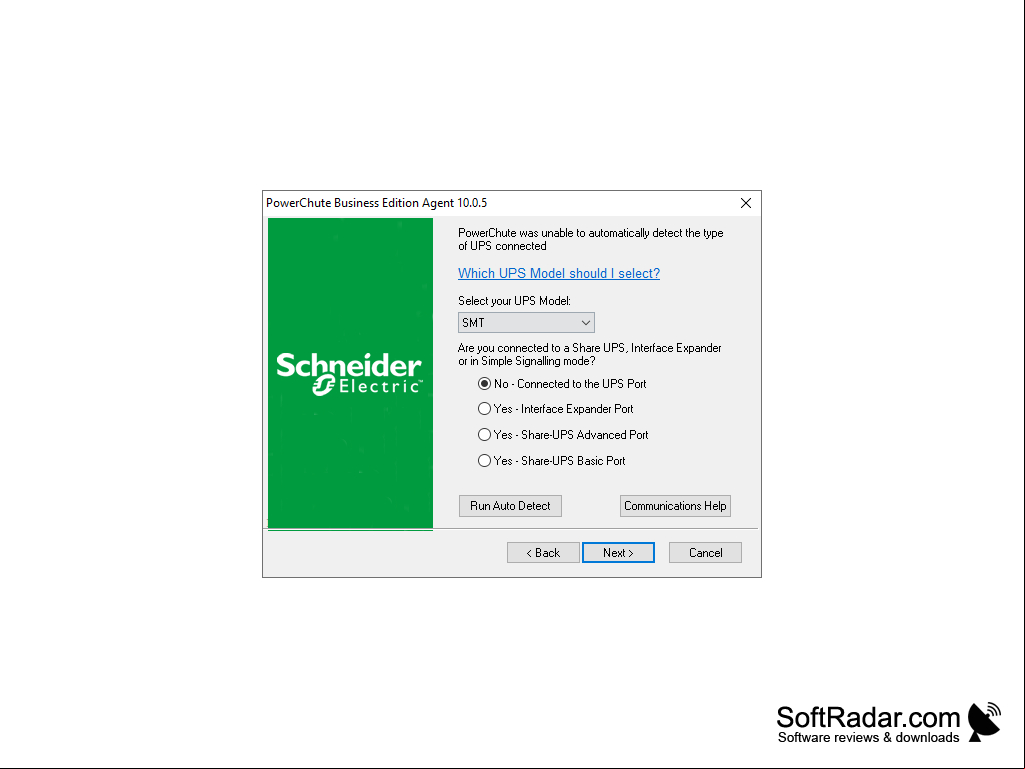Screen dimensions: 1025x769
Task: Click the Schneider Electric logo
Action: (x=349, y=374)
